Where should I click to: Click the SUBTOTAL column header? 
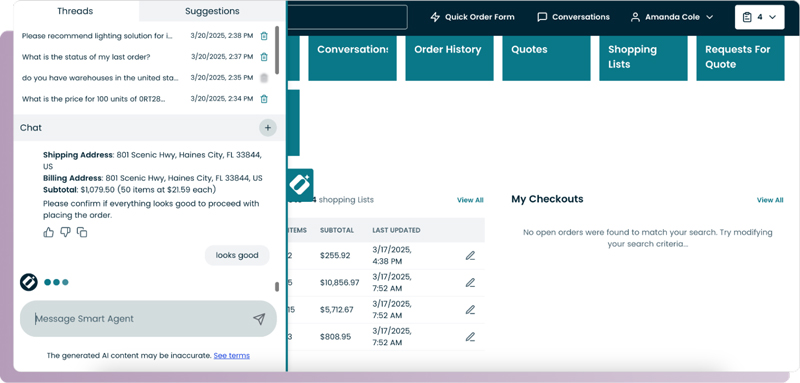coord(337,230)
